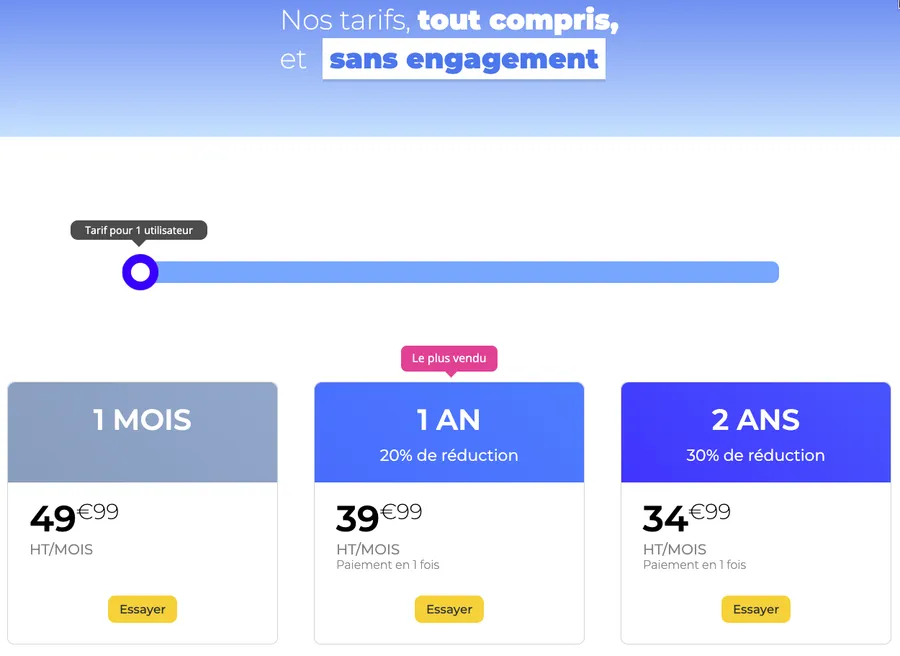This screenshot has height=656, width=900.
Task: Click "Paiement en 1 fois" under 1 AN
Action: [388, 565]
